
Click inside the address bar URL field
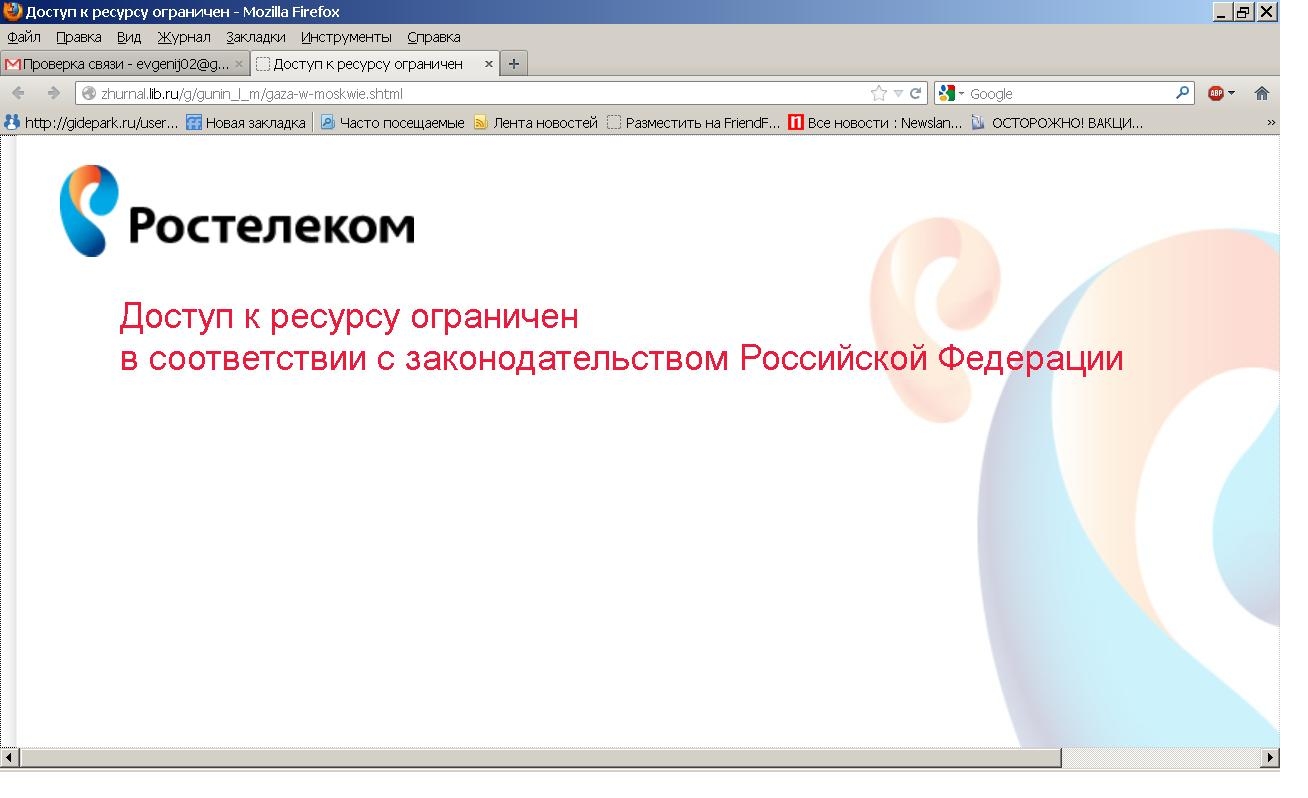click(480, 93)
